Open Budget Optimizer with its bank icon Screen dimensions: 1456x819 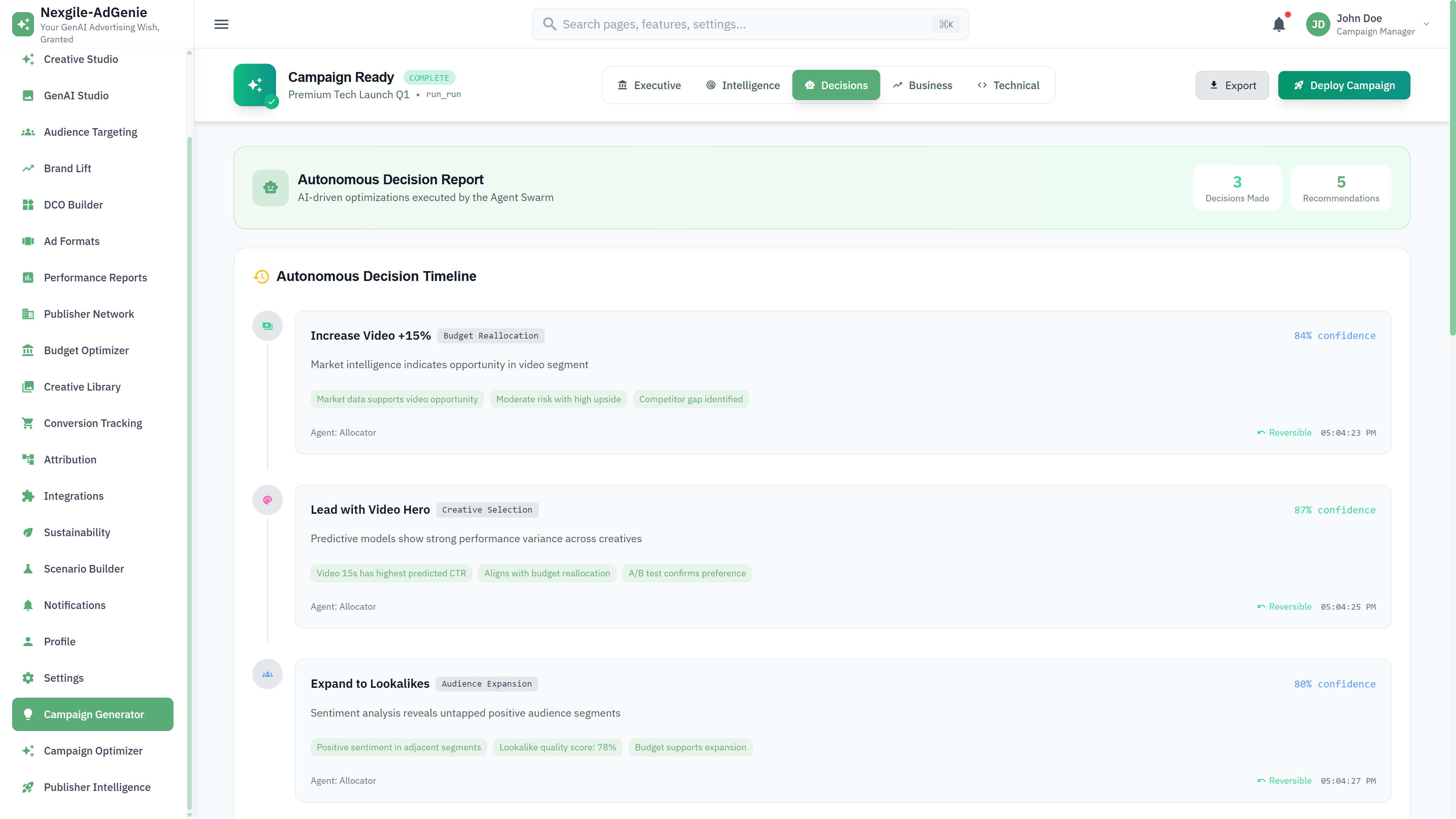(x=28, y=350)
